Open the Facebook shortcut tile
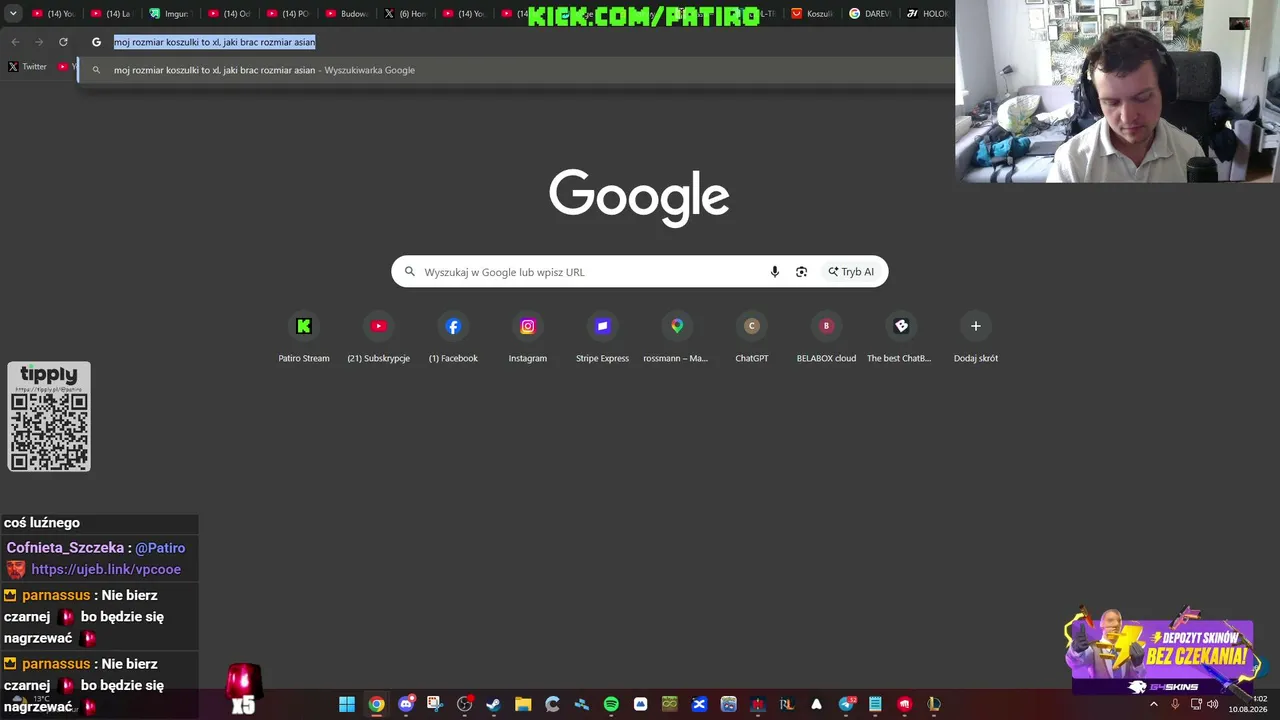 (453, 338)
